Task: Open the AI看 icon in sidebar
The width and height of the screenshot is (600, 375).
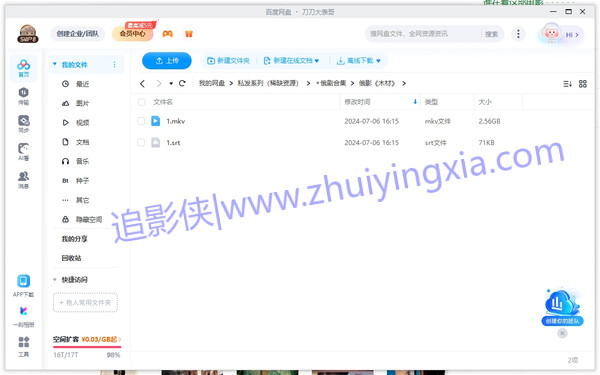Action: 23,152
